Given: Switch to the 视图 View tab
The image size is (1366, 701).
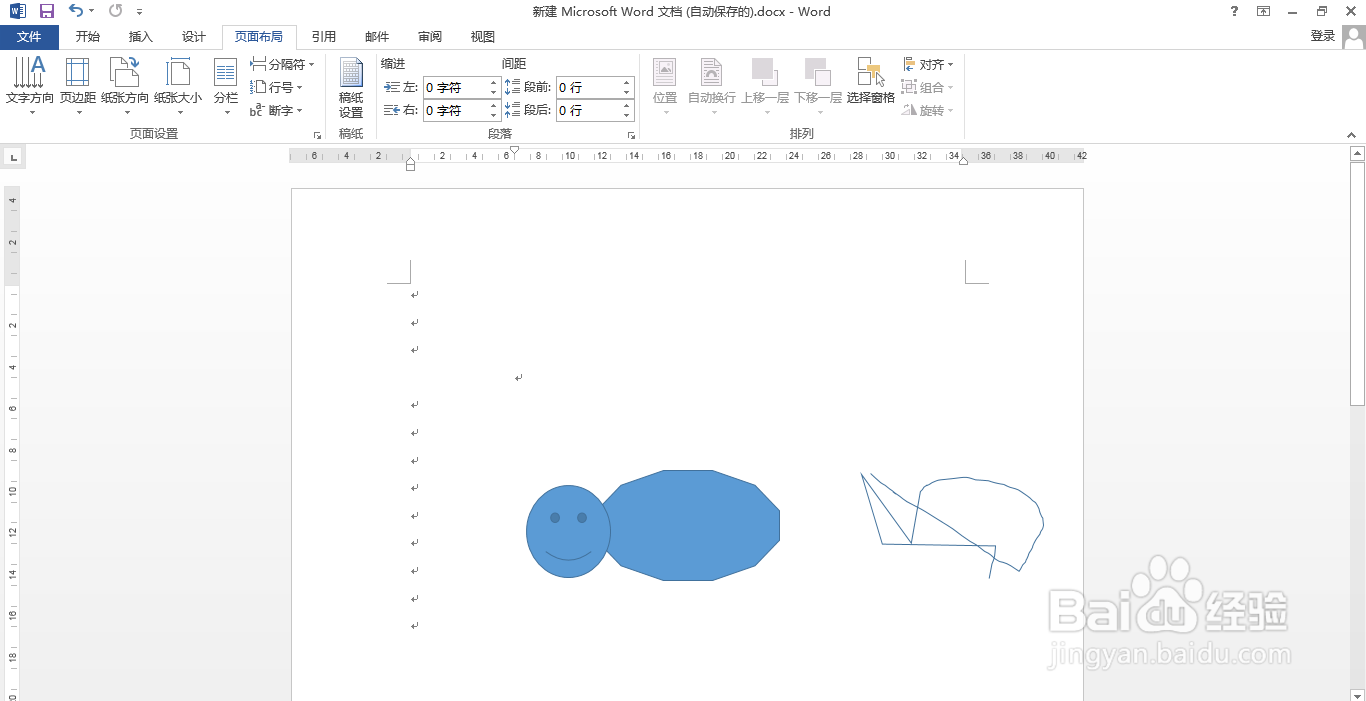Looking at the screenshot, I should [483, 37].
